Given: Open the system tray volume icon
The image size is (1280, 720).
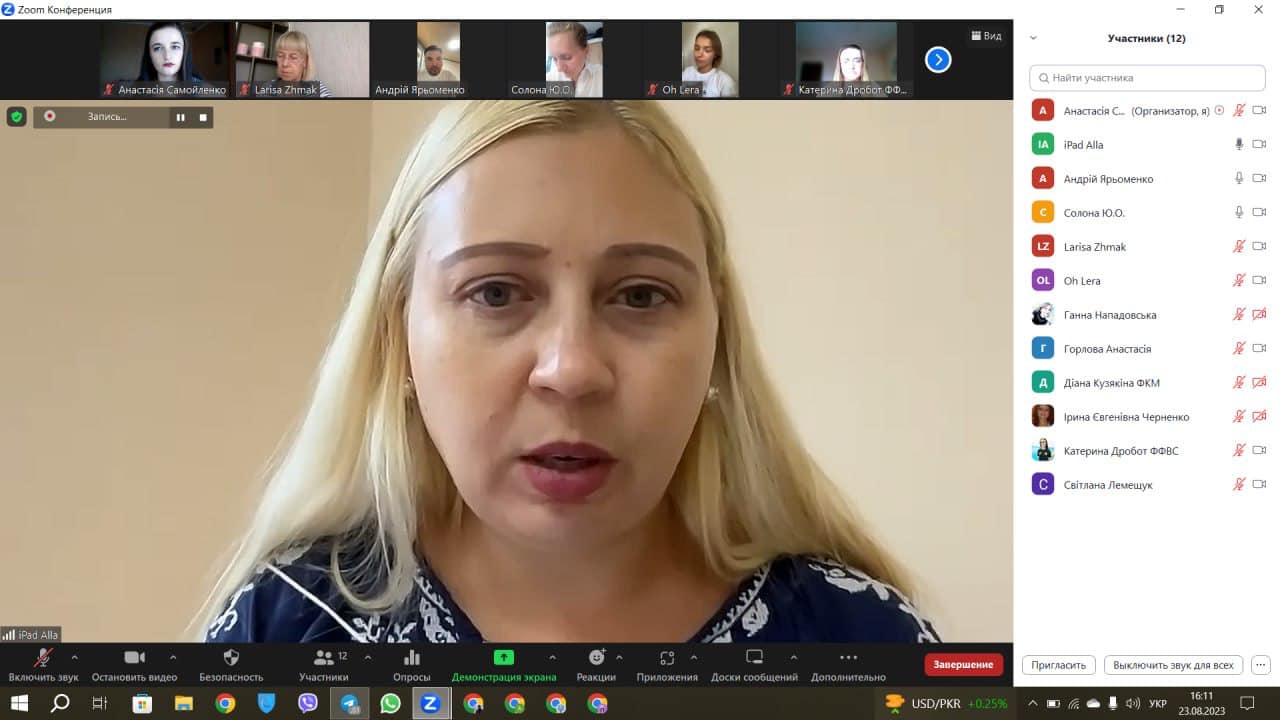Looking at the screenshot, I should point(1133,703).
